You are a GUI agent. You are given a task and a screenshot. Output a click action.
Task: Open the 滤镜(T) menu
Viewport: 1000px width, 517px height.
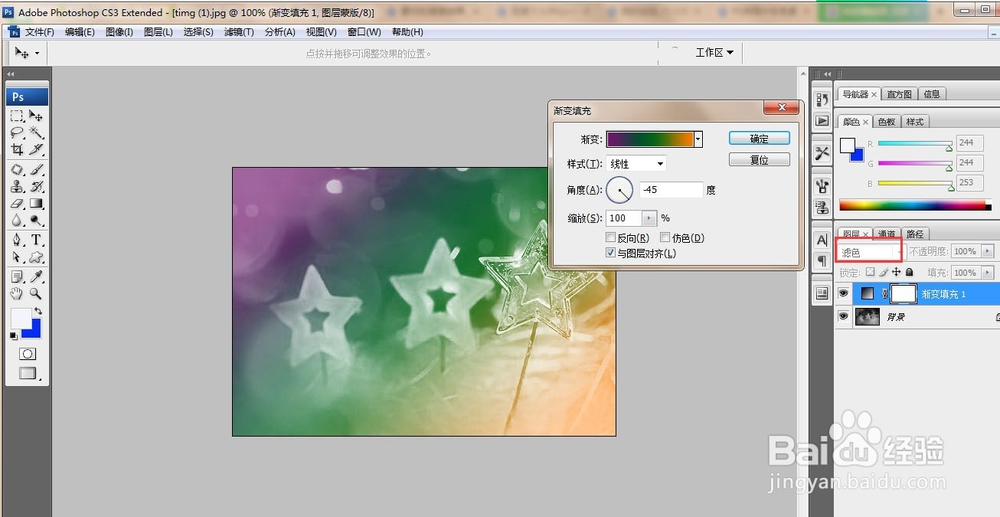click(x=239, y=32)
